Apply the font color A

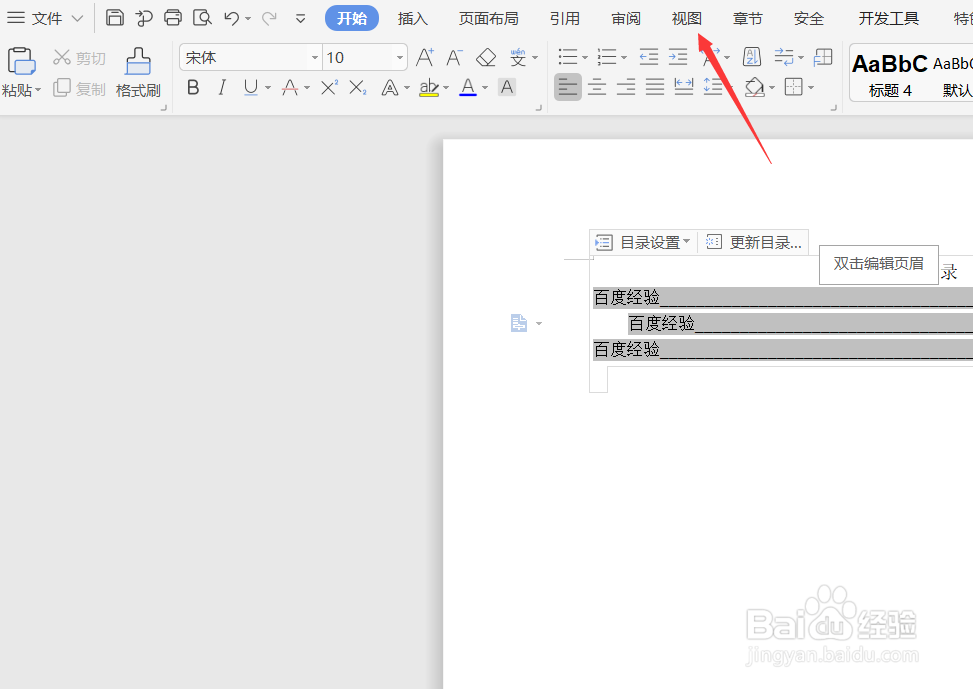point(468,88)
